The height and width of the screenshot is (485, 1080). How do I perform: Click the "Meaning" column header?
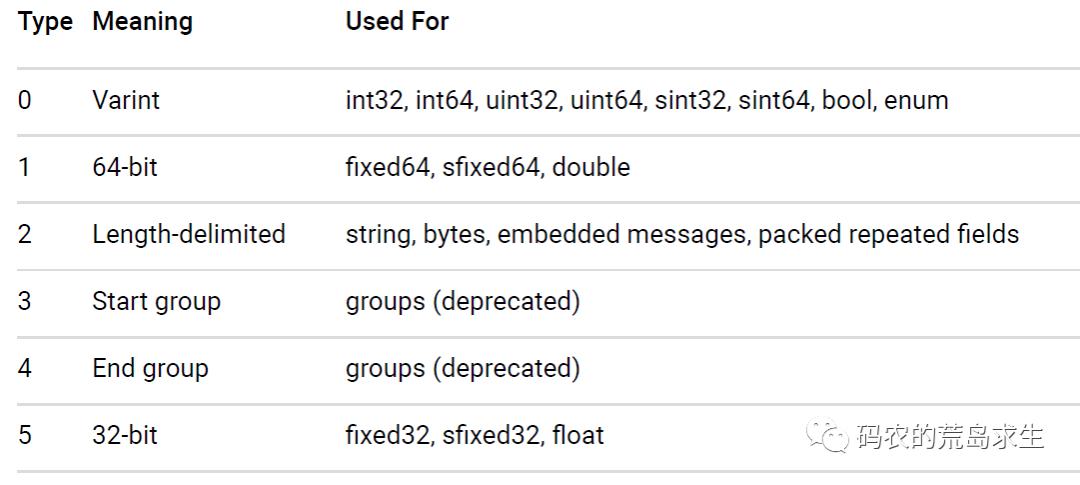[142, 22]
